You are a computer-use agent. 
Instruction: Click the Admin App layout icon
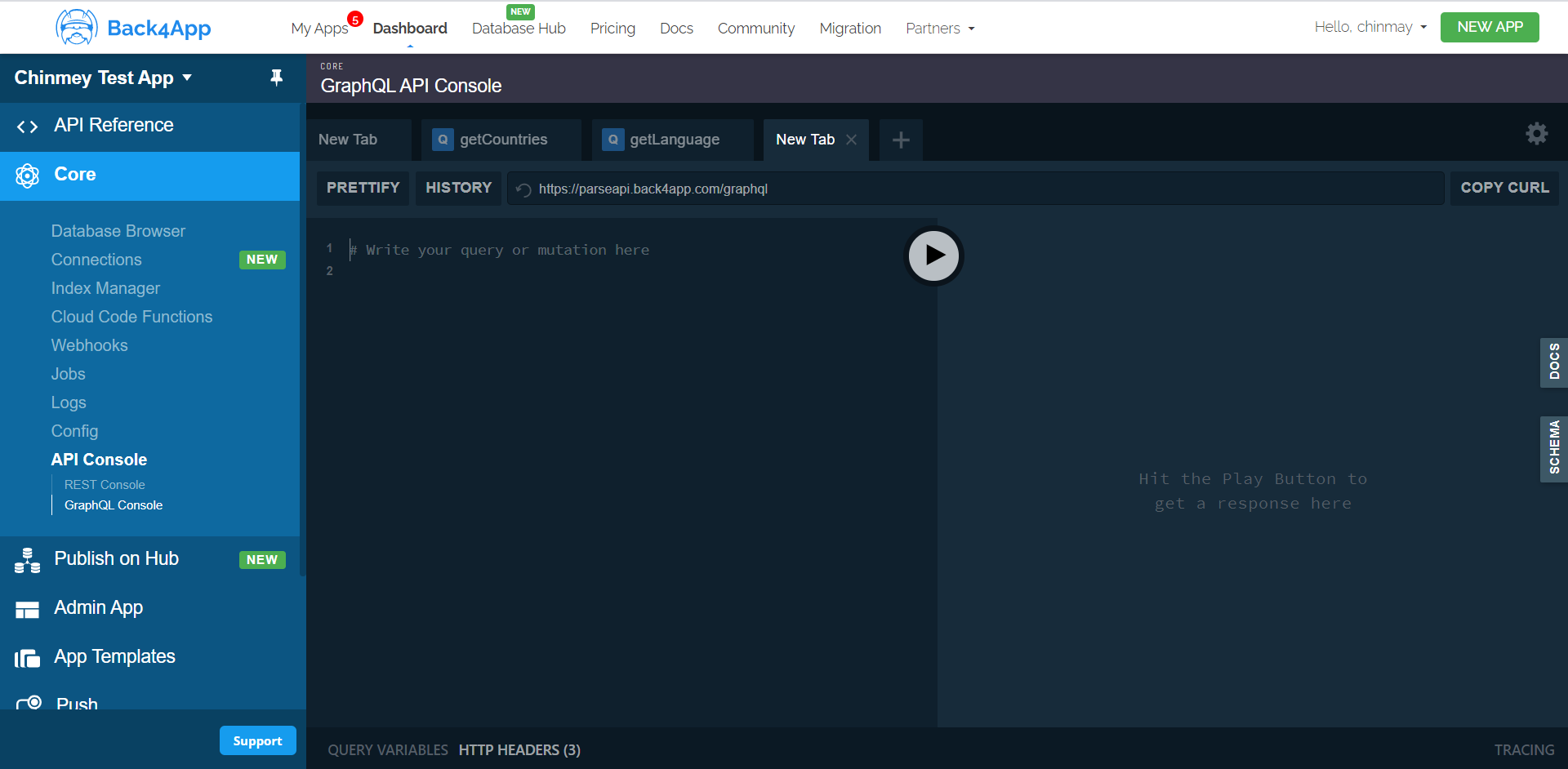[28, 610]
